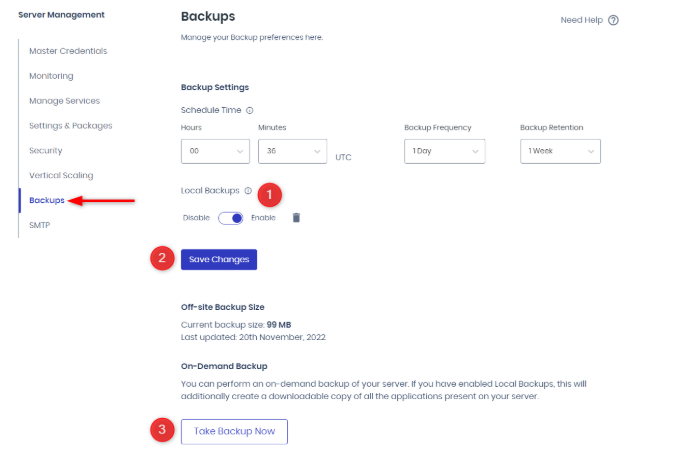Click the Need Help question mark icon

(x=613, y=20)
